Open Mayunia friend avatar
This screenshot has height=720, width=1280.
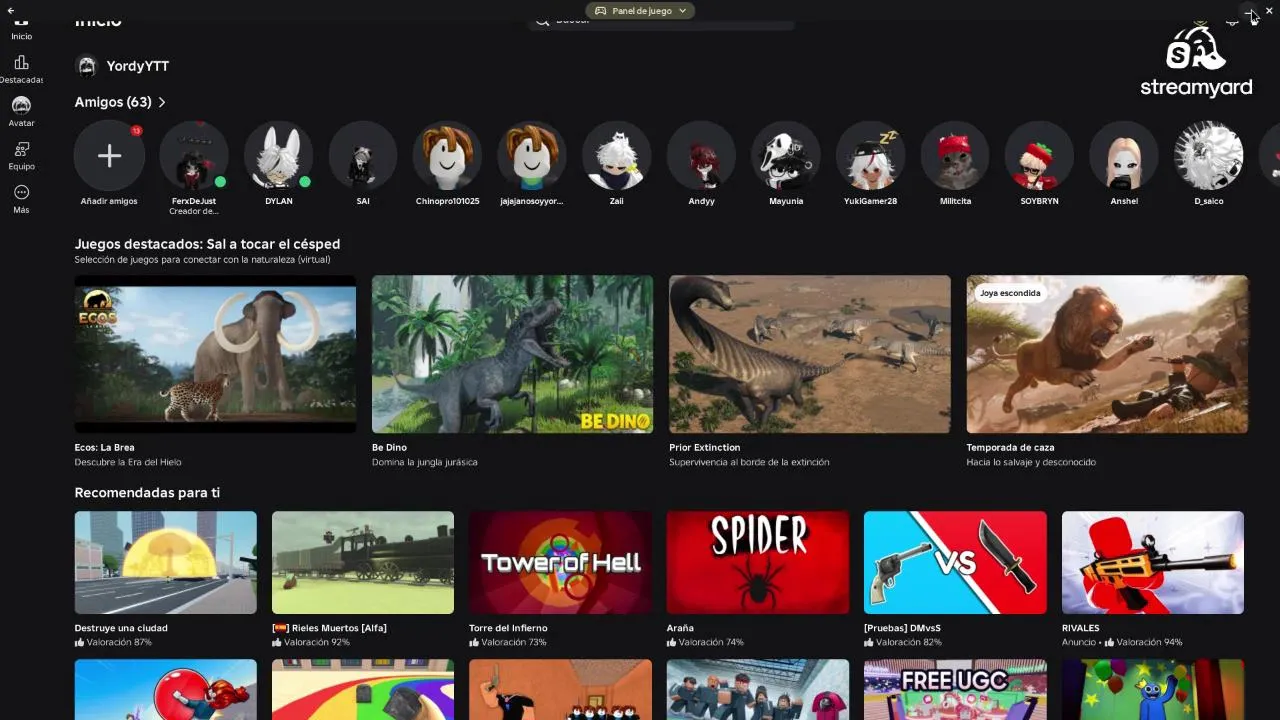coord(786,156)
